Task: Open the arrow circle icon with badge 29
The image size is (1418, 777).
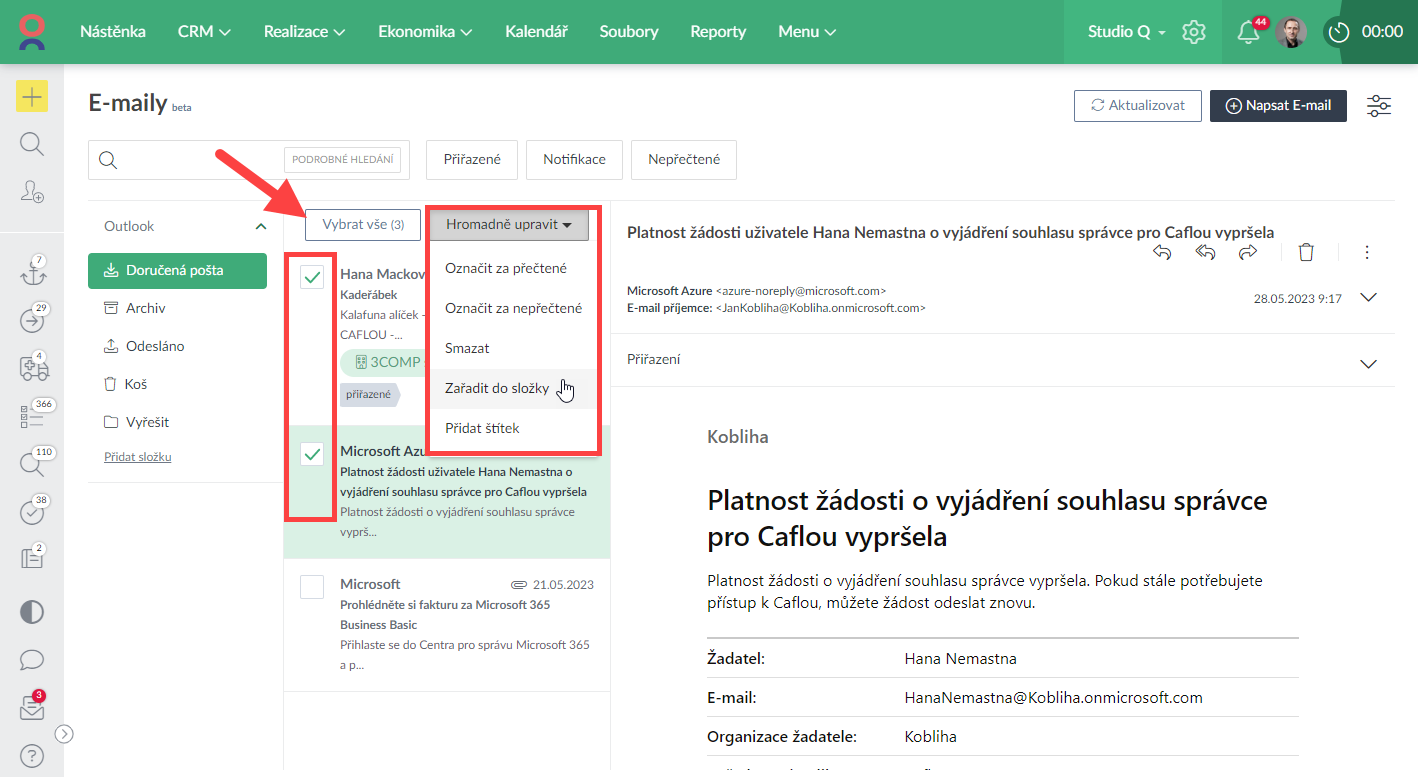Action: point(32,320)
